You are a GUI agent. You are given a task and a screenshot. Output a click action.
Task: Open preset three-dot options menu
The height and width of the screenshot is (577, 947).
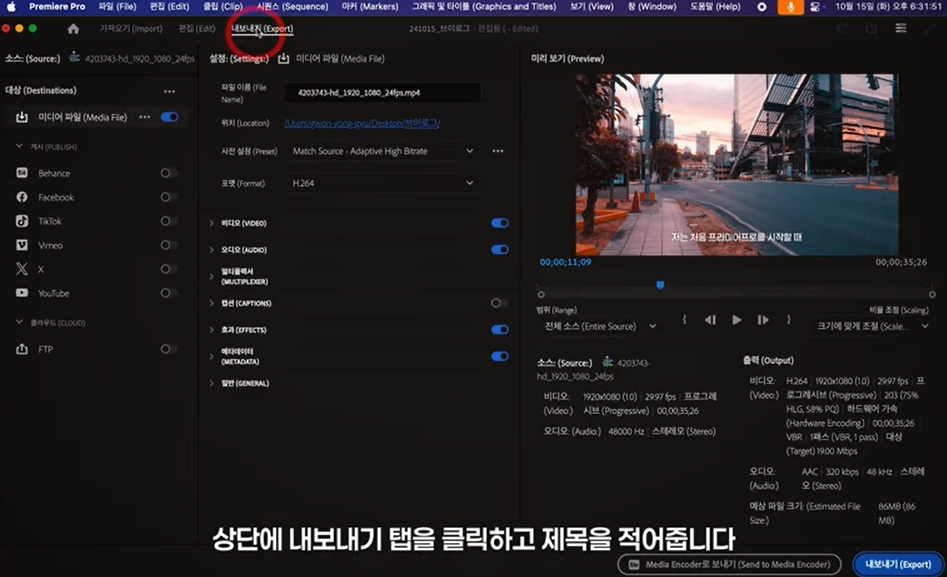(498, 150)
